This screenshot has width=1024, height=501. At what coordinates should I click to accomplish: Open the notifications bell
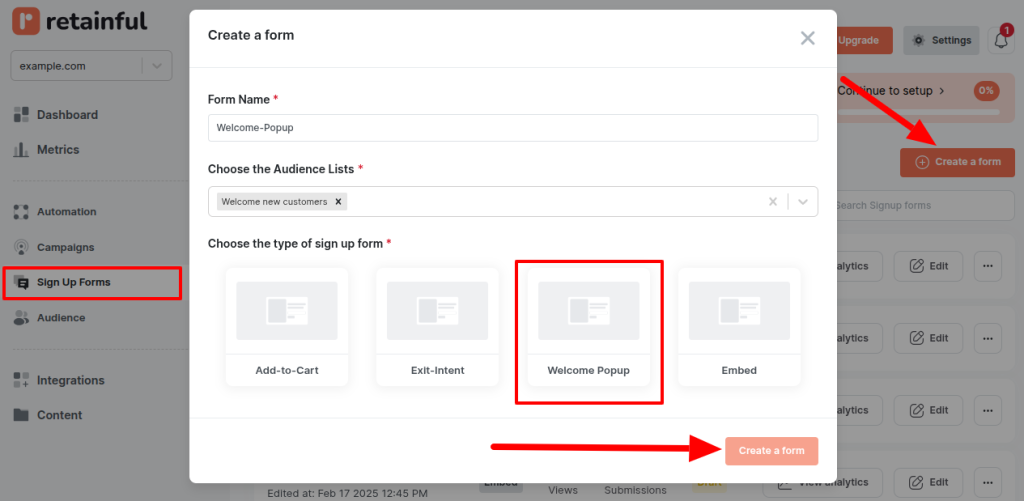[x=1001, y=40]
